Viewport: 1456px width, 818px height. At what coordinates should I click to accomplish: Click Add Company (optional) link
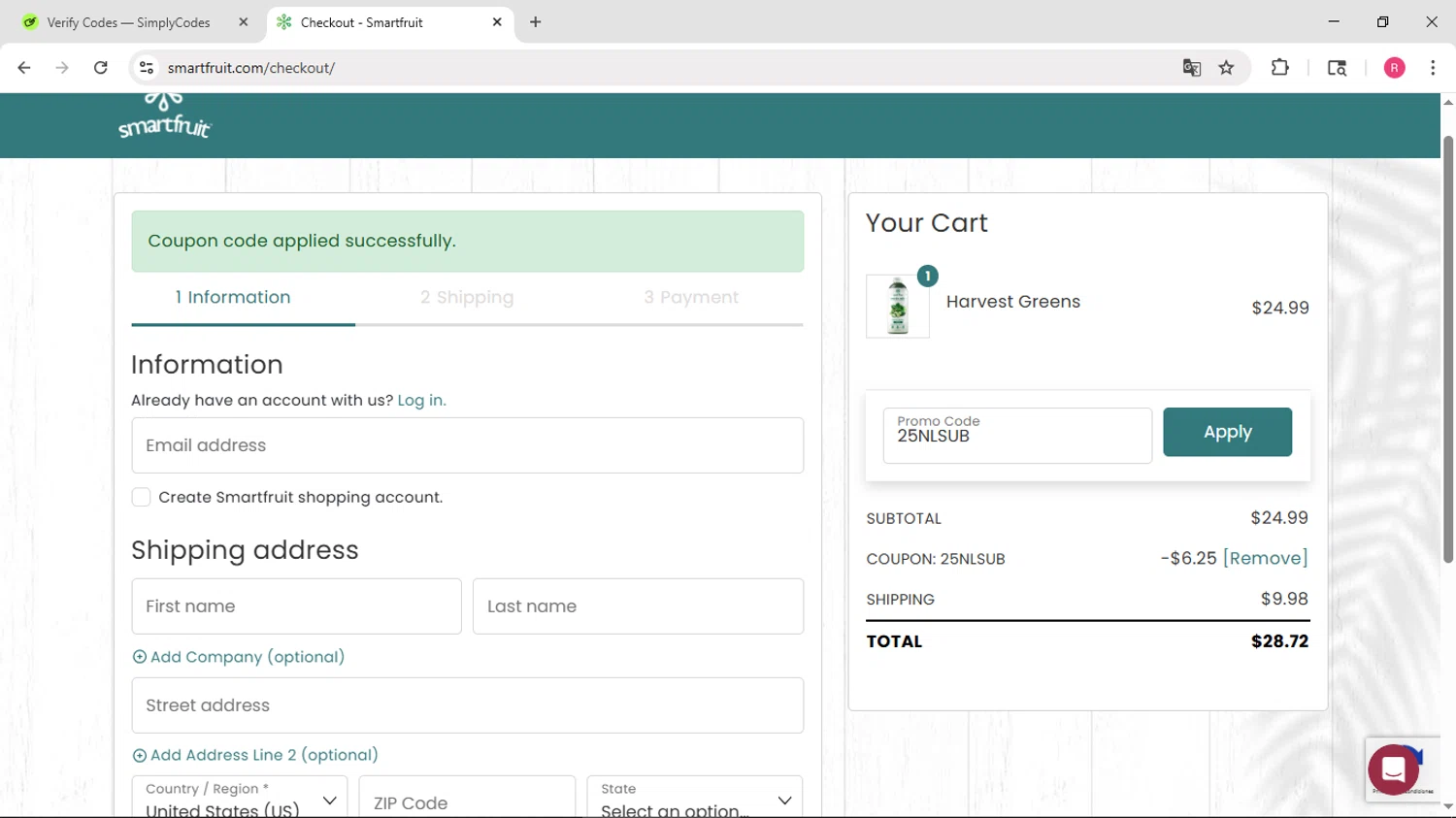click(x=248, y=657)
